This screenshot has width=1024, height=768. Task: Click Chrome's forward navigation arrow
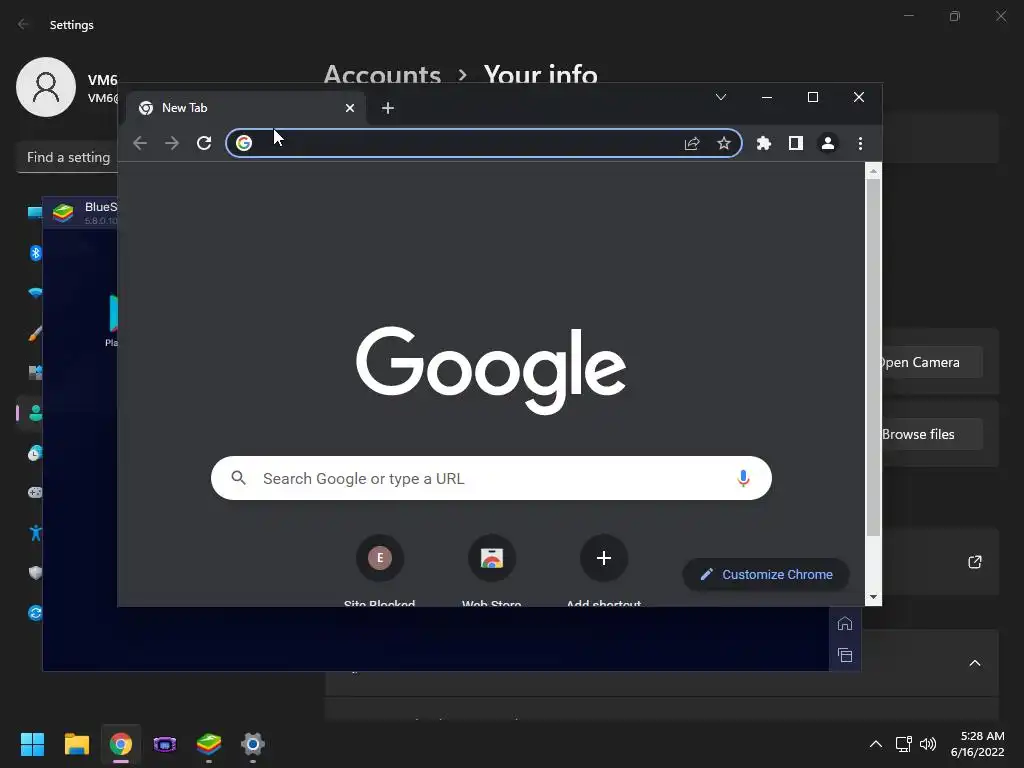(x=172, y=143)
